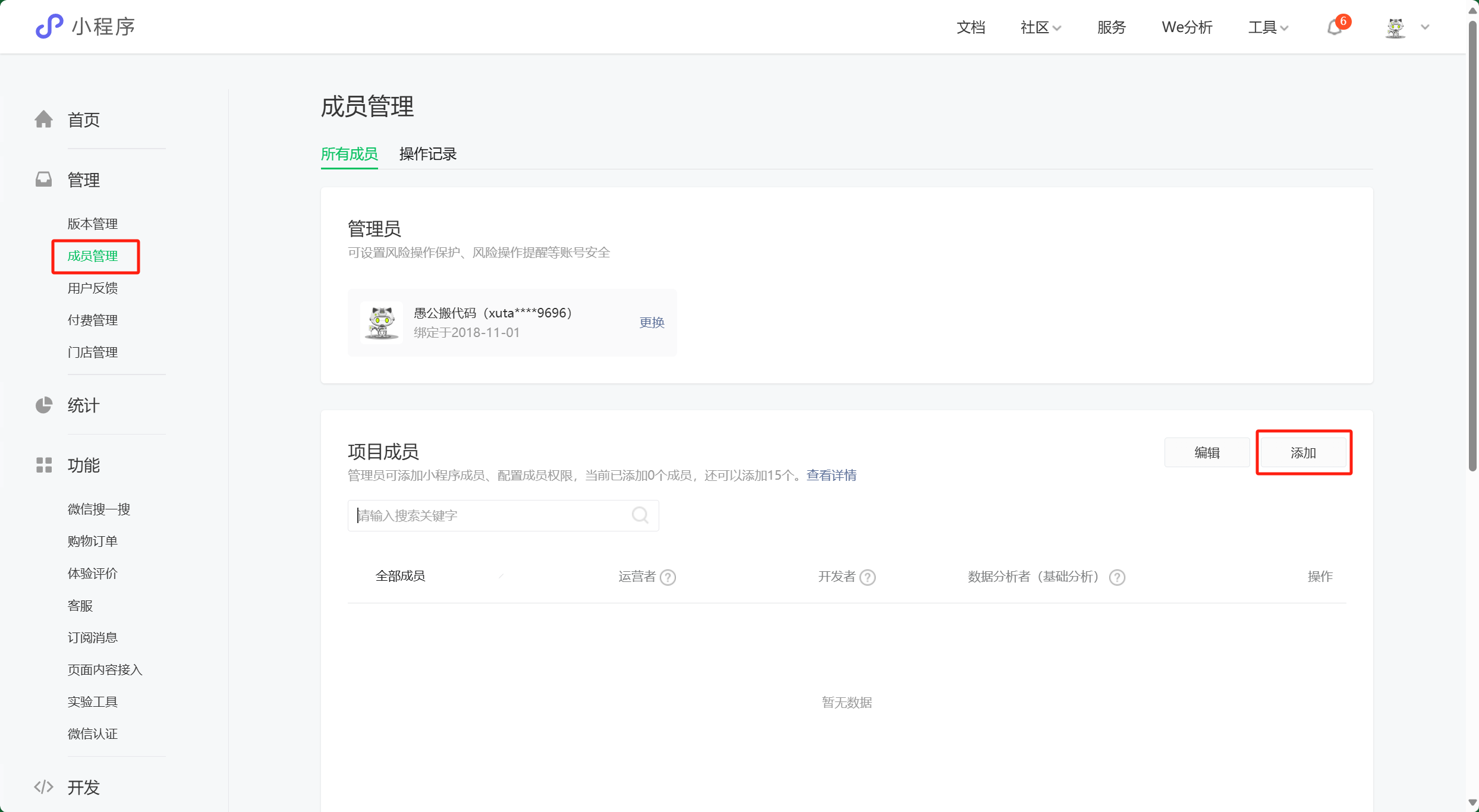Image resolution: width=1479 pixels, height=812 pixels.
Task: Select the 首页 home icon in sidebar
Action: click(44, 119)
